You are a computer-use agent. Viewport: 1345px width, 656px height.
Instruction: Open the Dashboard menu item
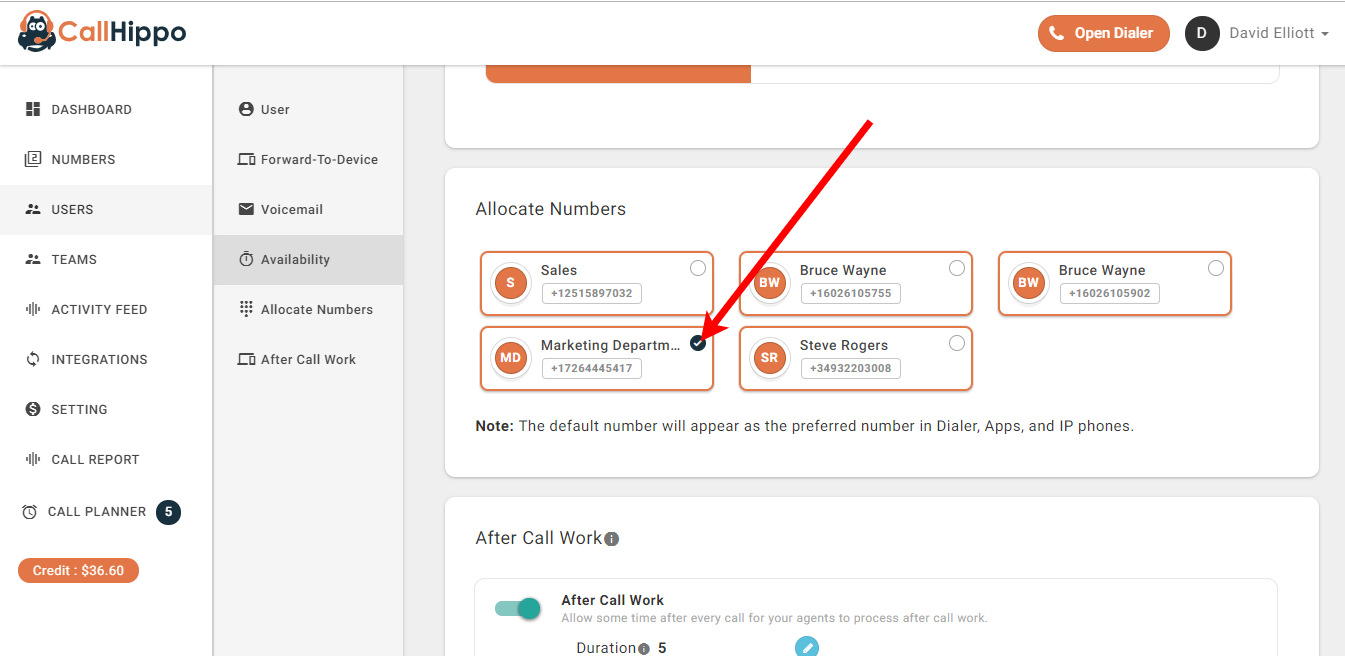tap(106, 109)
